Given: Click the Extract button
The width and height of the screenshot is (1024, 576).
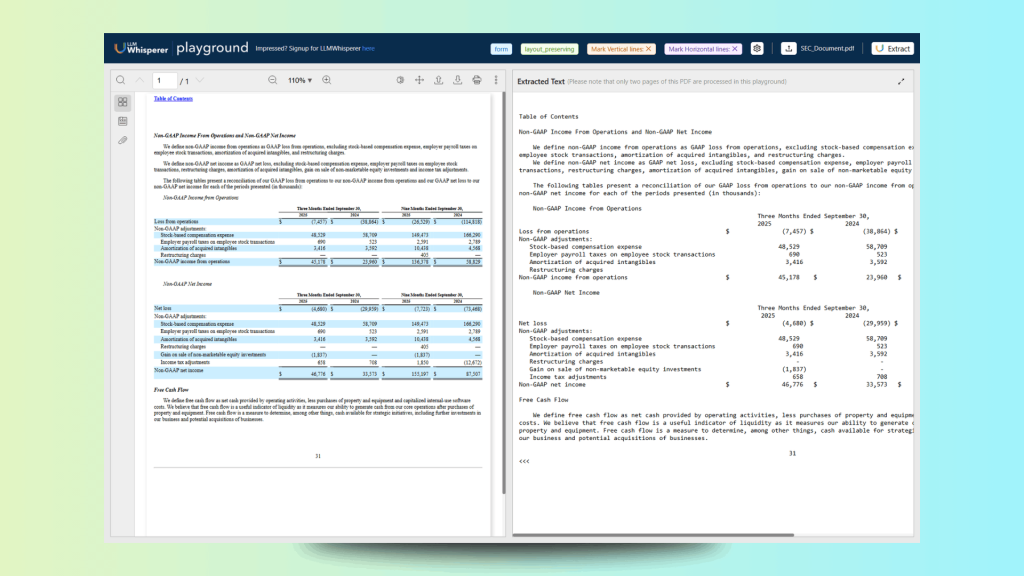Looking at the screenshot, I should click(x=892, y=48).
